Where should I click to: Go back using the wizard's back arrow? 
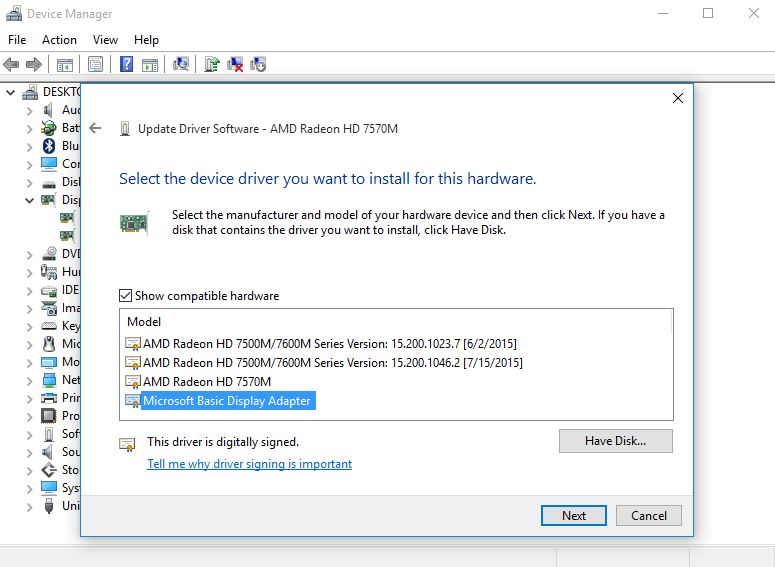point(95,128)
